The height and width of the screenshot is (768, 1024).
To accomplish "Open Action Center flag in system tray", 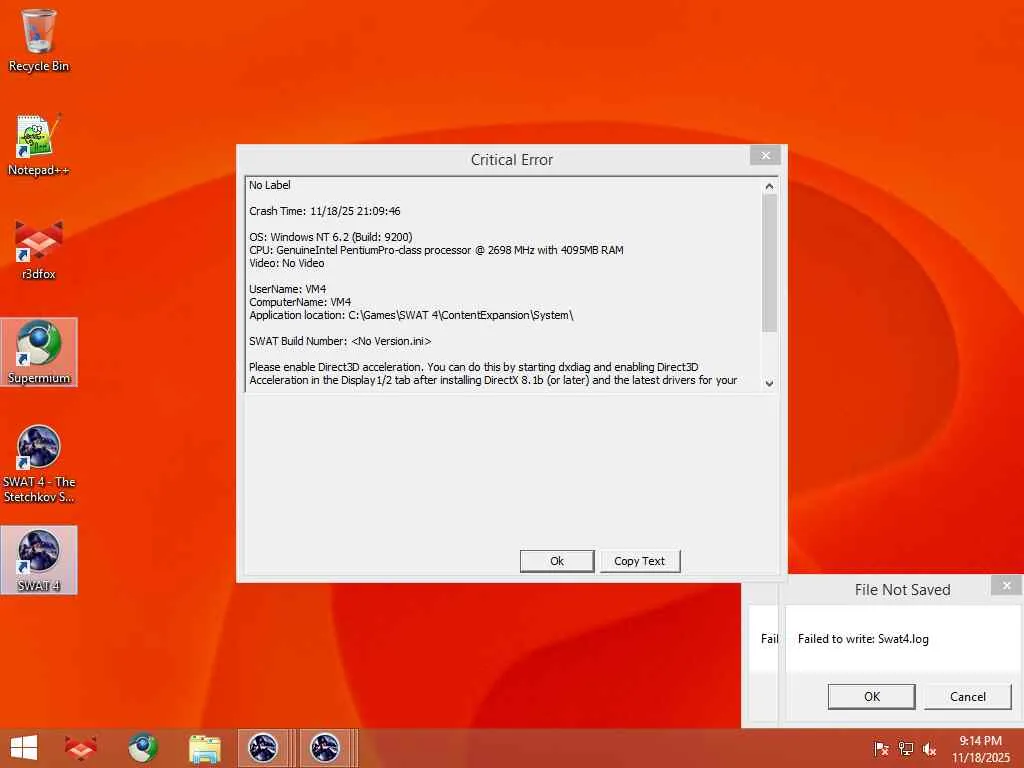I will (x=881, y=748).
